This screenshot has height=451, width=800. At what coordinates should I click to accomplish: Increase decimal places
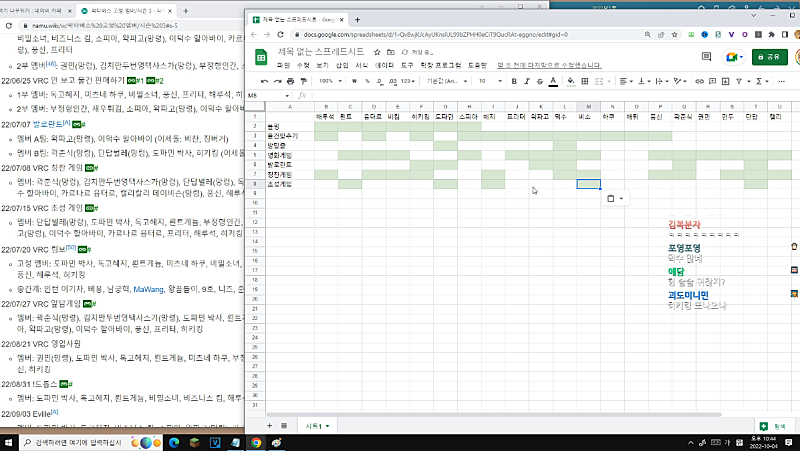tap(392, 81)
